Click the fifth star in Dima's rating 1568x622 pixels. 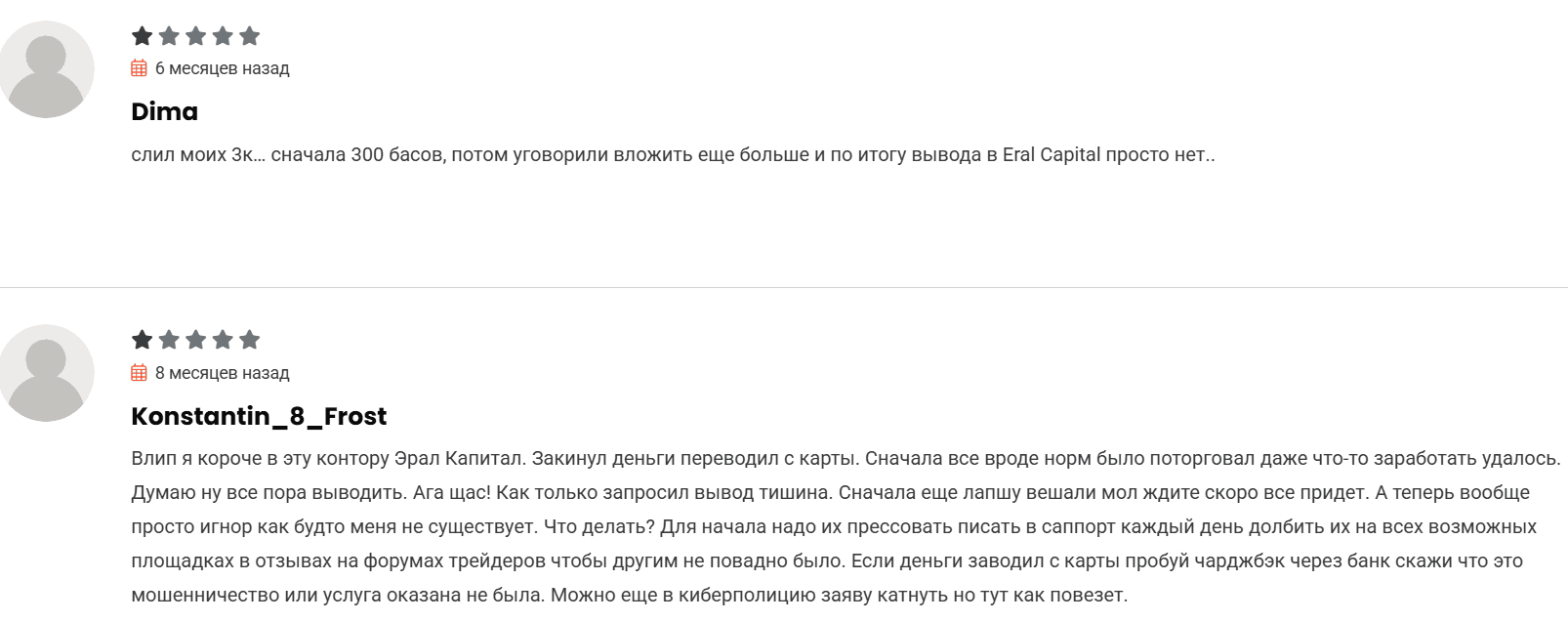[x=249, y=36]
